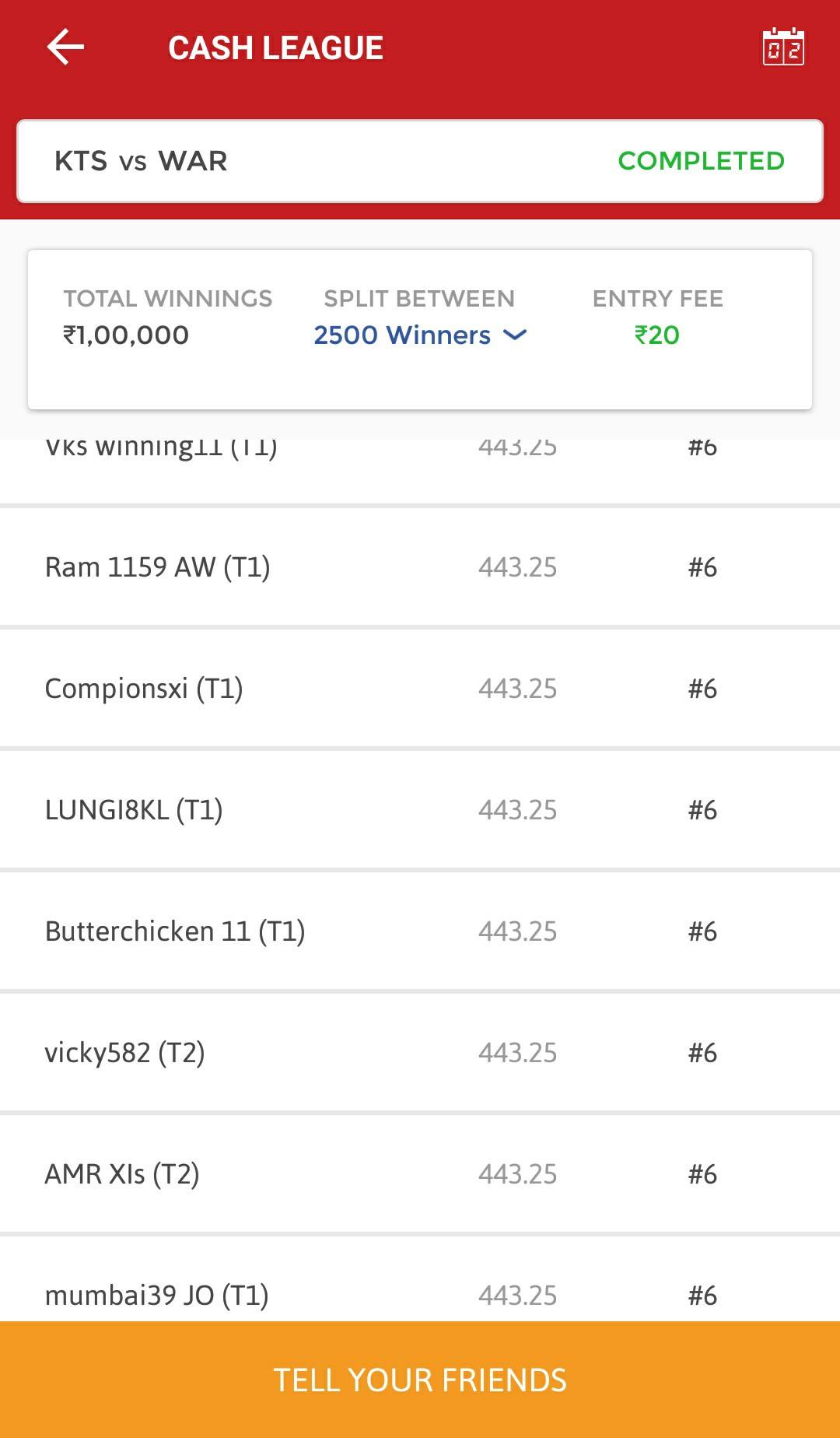Tap the ₹20 entry fee value
The image size is (840, 1438).
(657, 335)
